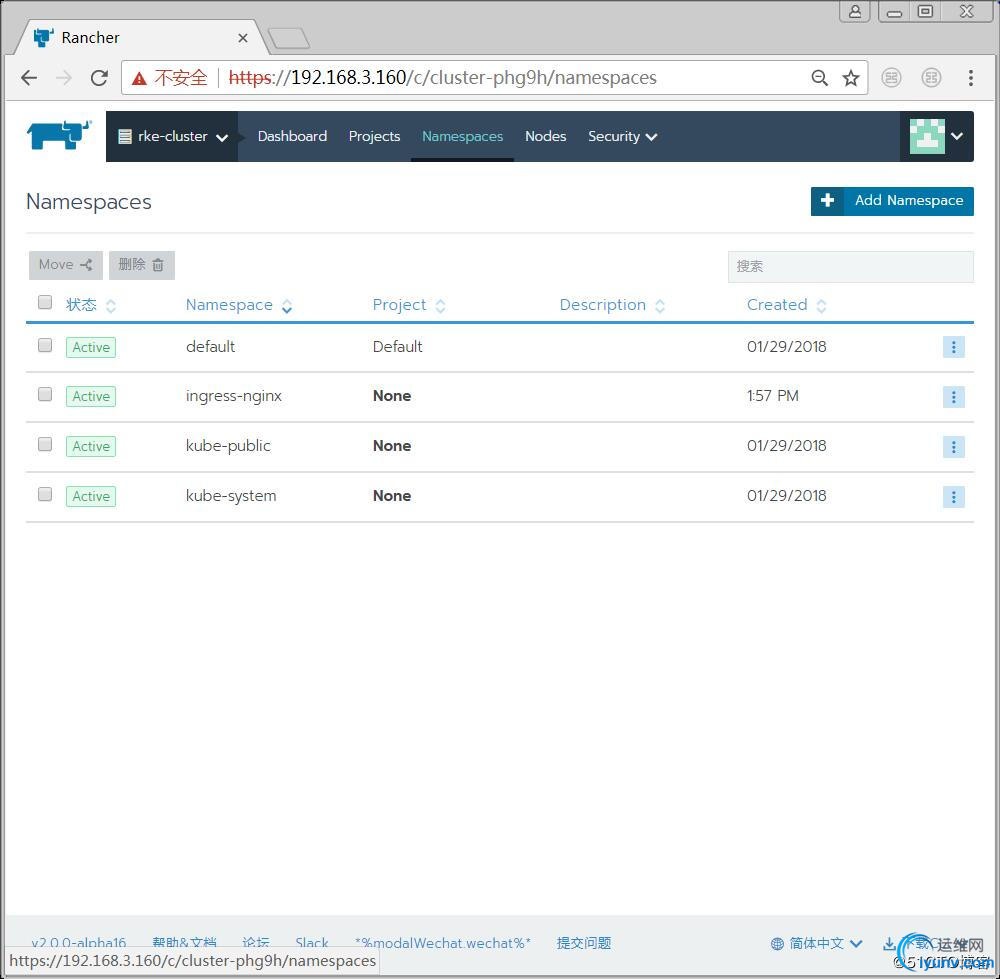Close the Rancher browser tab

[242, 38]
